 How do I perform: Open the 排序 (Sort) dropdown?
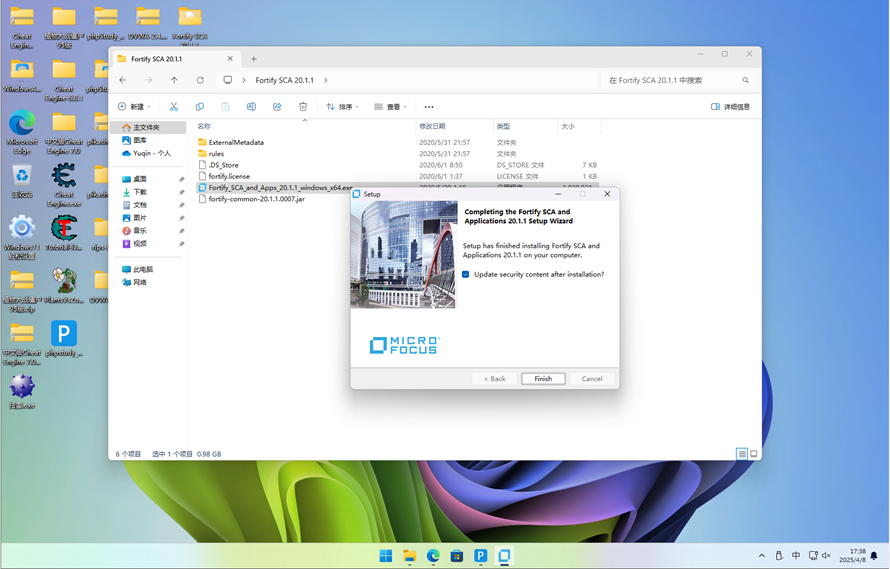coord(342,107)
